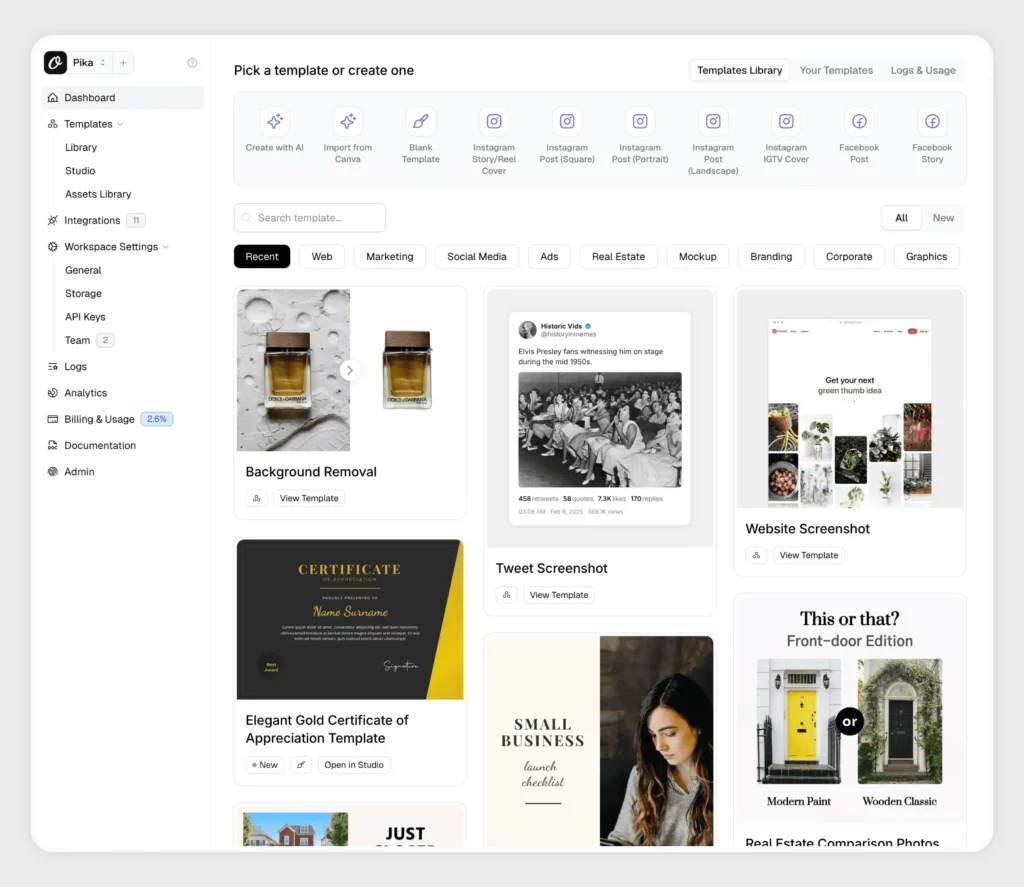The image size is (1024, 887).
Task: Click the Create with AI icon
Action: [274, 120]
